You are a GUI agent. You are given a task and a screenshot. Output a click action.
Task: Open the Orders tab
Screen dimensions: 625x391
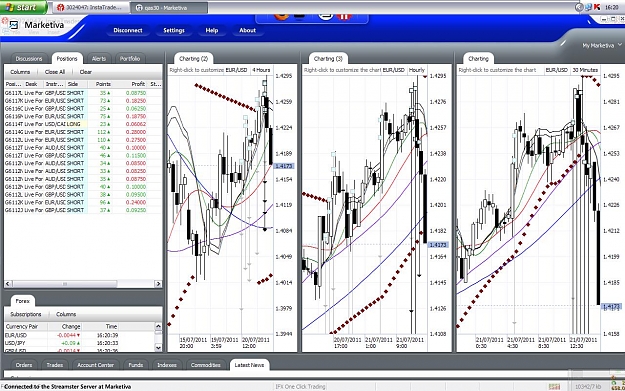pos(24,365)
